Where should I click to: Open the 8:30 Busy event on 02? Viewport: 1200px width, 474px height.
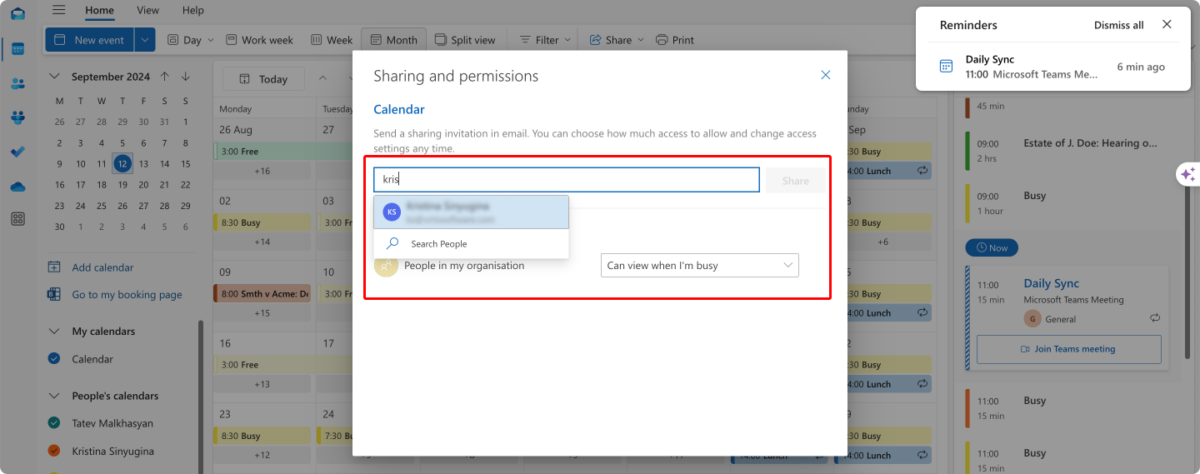(262, 223)
